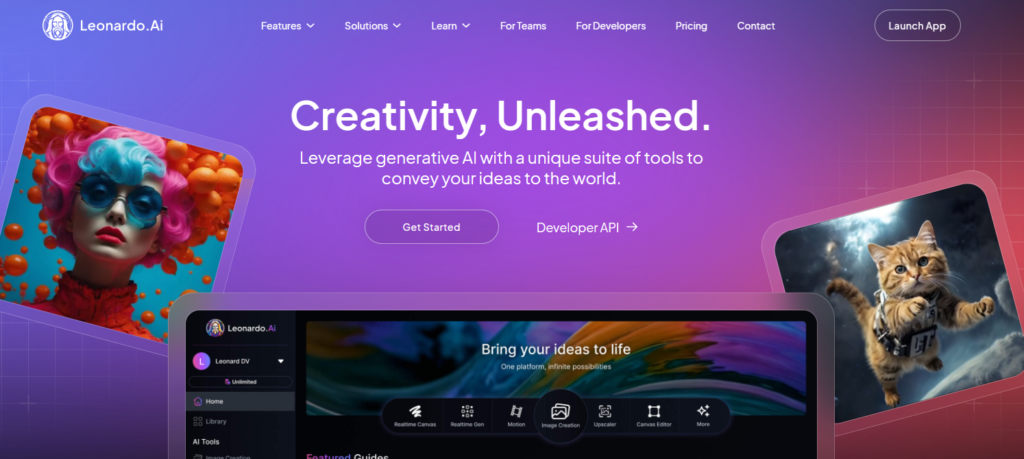
Task: Expand the Features dropdown menu
Action: 287,26
